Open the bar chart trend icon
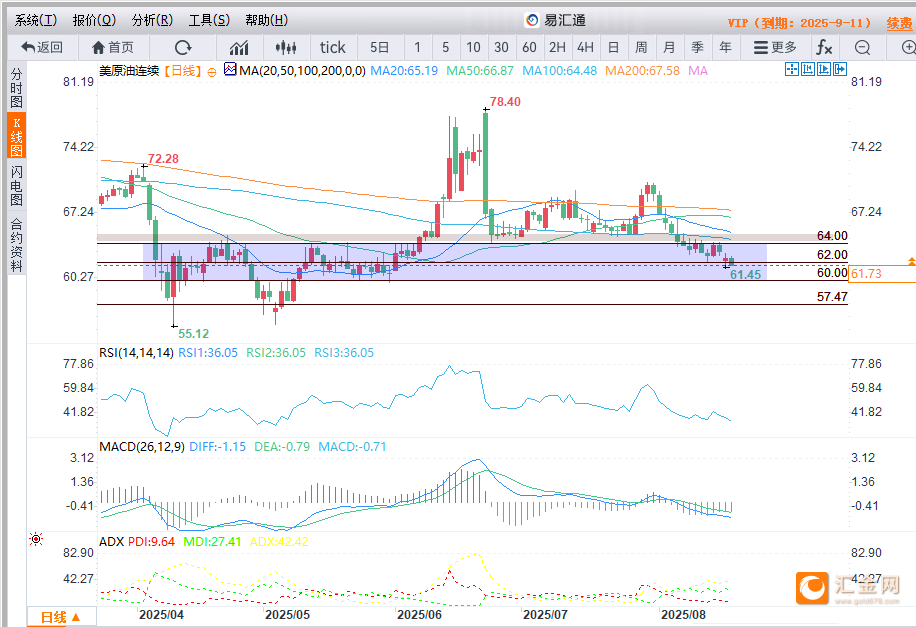Screen dimensions: 916x627 pos(239,47)
